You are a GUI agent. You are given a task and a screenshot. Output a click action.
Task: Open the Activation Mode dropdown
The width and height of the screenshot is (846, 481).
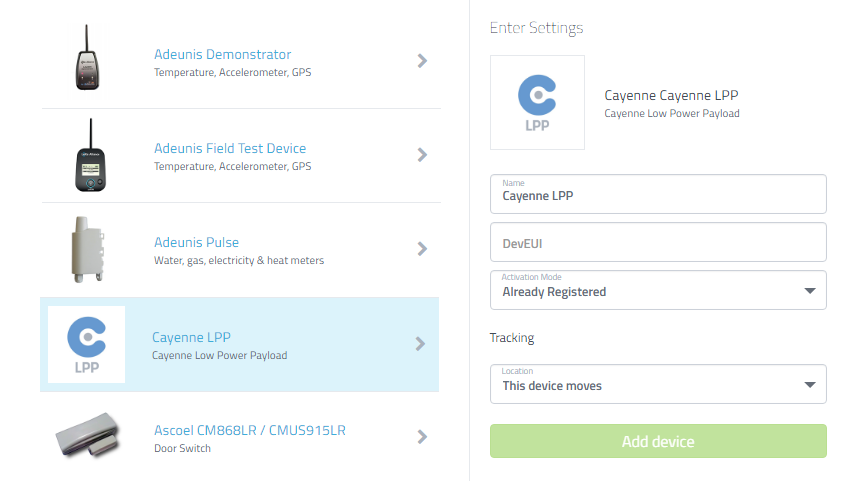click(x=658, y=290)
